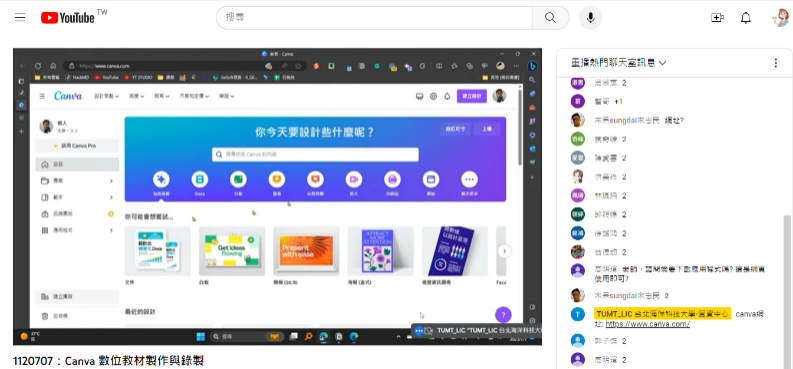This screenshot has width=793, height=369.
Task: Open the Brand item with gold badge in sidebar
Action: pyautogui.click(x=77, y=214)
